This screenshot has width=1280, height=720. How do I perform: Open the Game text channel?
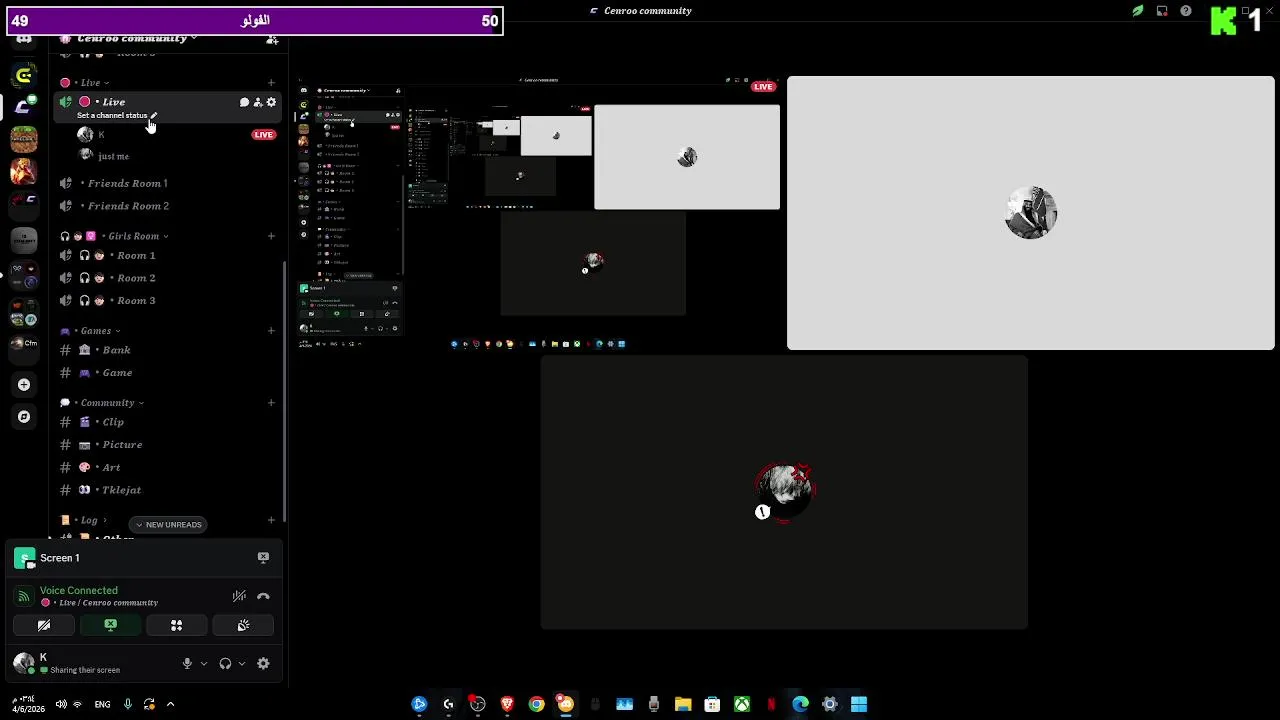[169, 373]
